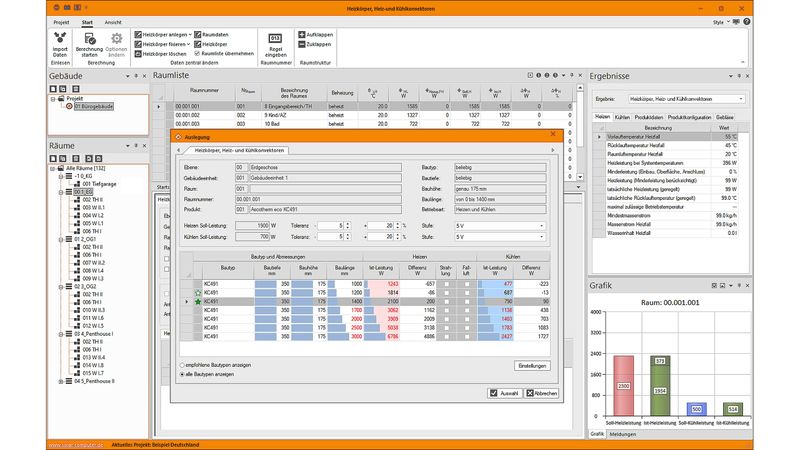Image resolution: width=799 pixels, height=450 pixels.
Task: Switch to the Ansicht ribbon tab
Action: click(113, 20)
